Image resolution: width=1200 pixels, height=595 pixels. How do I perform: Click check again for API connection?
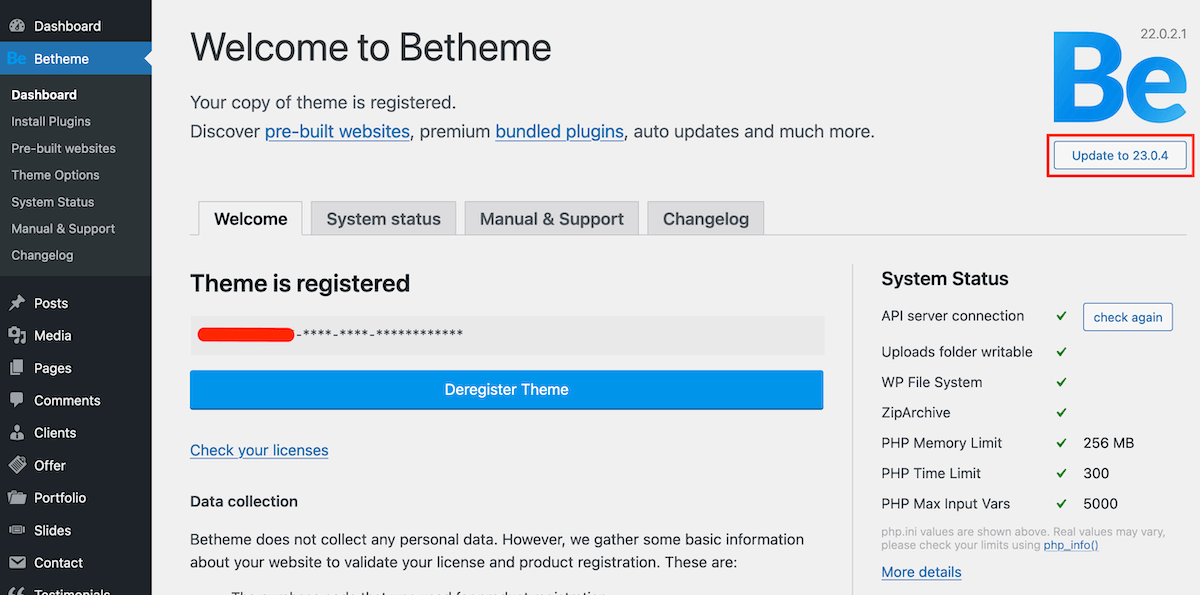[1127, 317]
